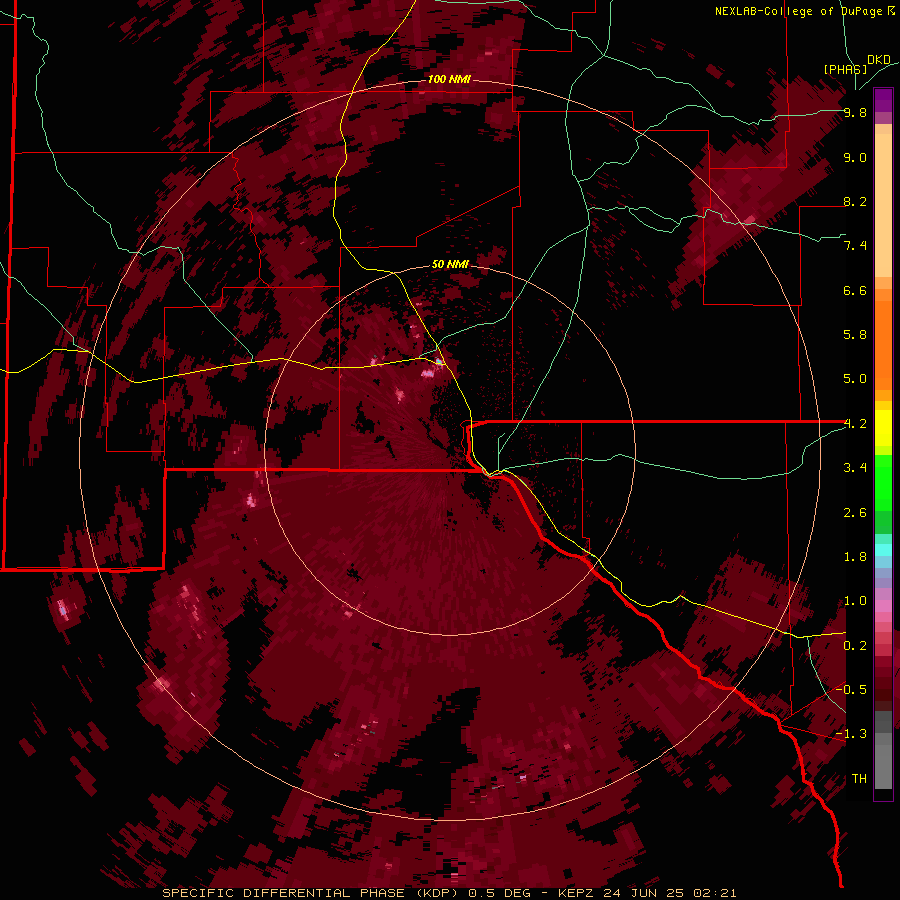This screenshot has height=900, width=900.
Task: Click the cyan segment of the color bar
Action: (x=883, y=550)
